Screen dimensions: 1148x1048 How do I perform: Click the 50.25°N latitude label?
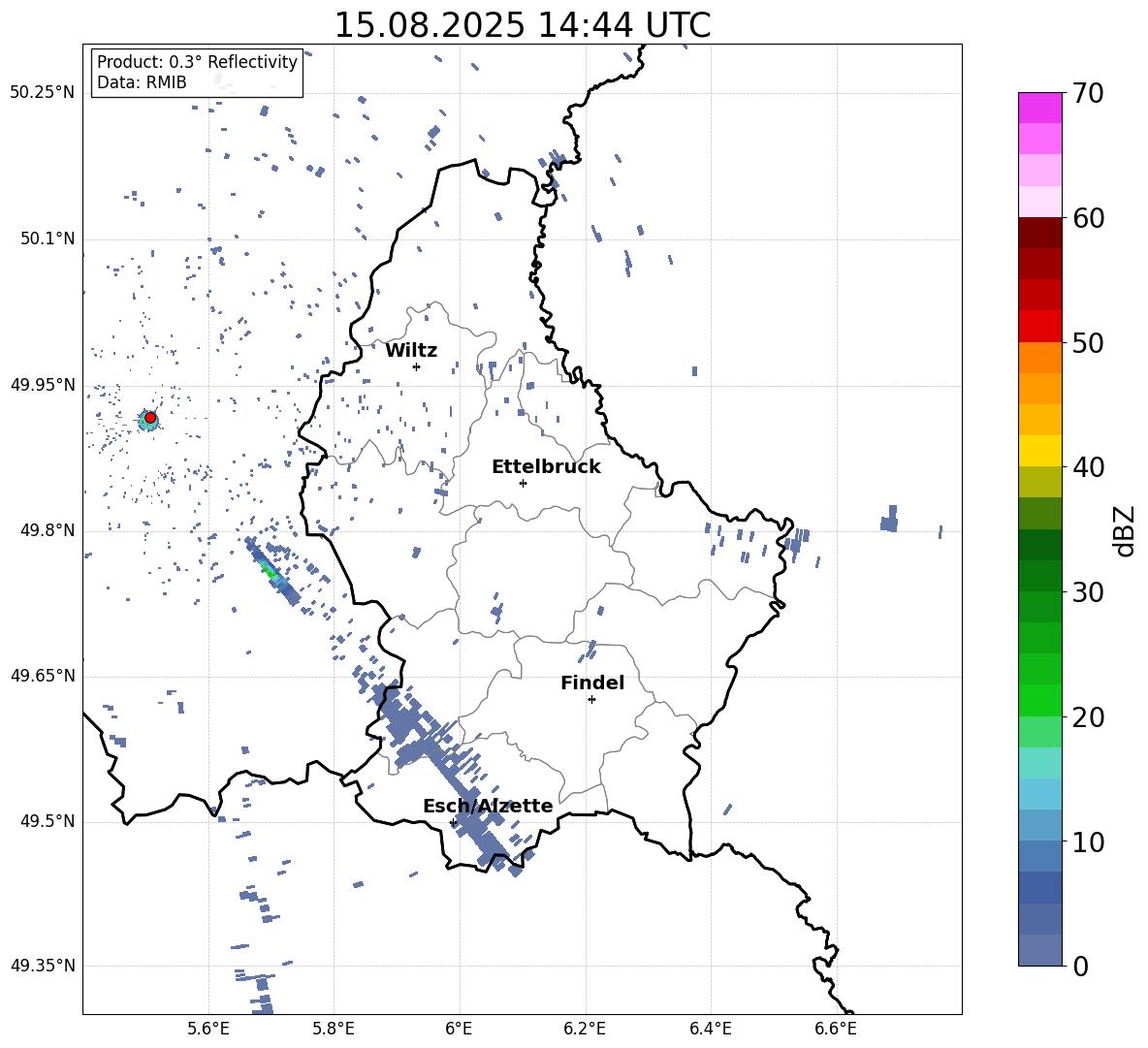(x=43, y=93)
